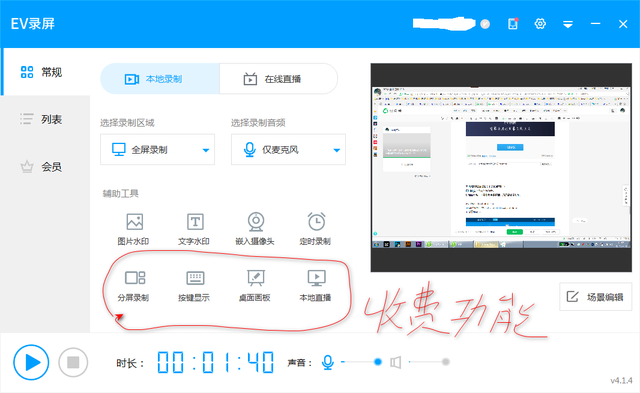Select the 分屏录制 split-screen recording tool
Image resolution: width=640 pixels, height=393 pixels.
click(x=133, y=286)
